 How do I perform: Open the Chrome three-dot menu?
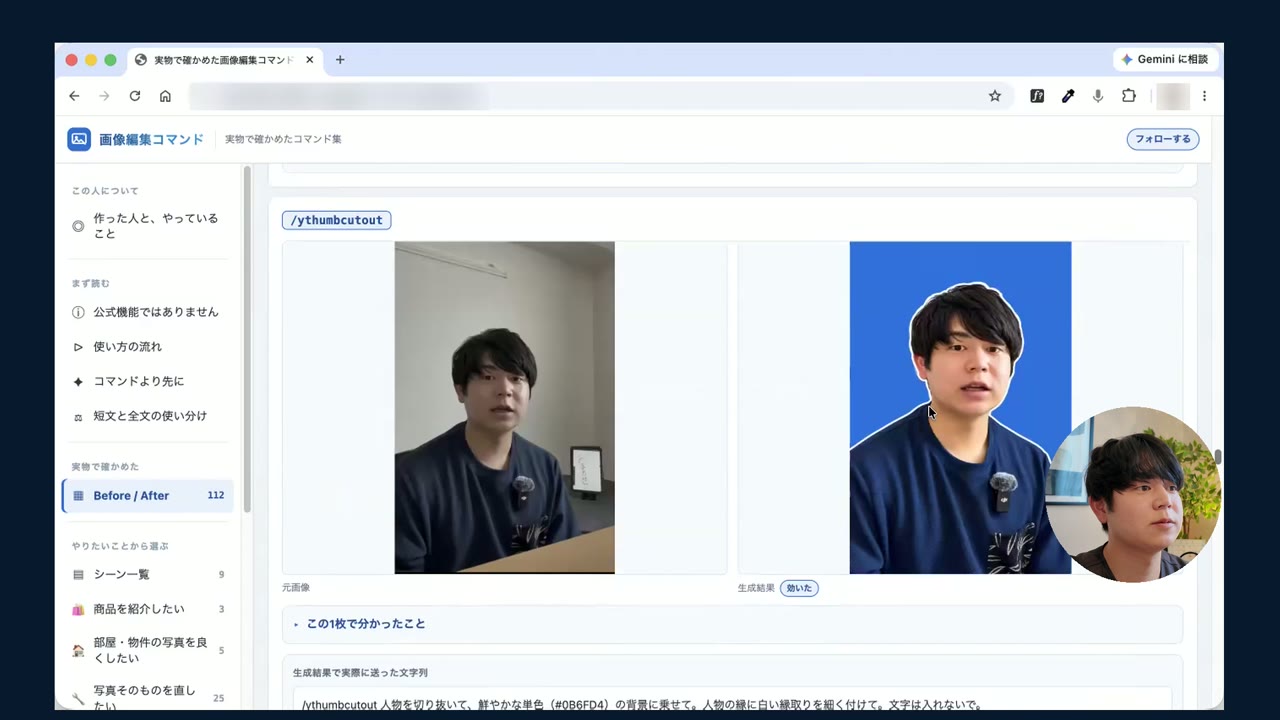click(1204, 96)
